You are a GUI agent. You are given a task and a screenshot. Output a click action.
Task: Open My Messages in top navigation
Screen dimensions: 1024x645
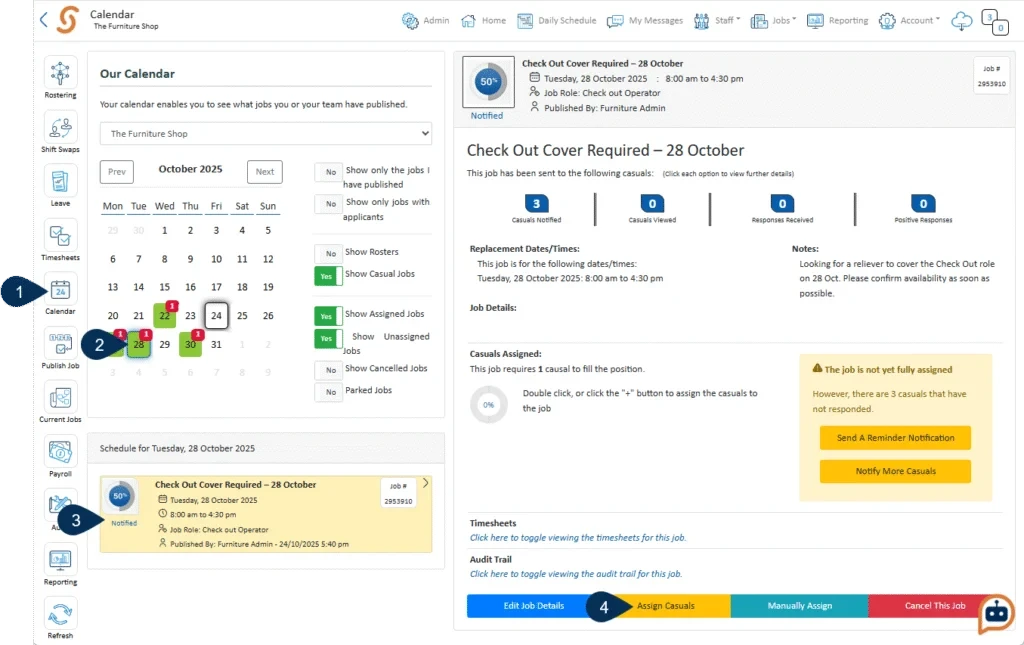pos(645,21)
